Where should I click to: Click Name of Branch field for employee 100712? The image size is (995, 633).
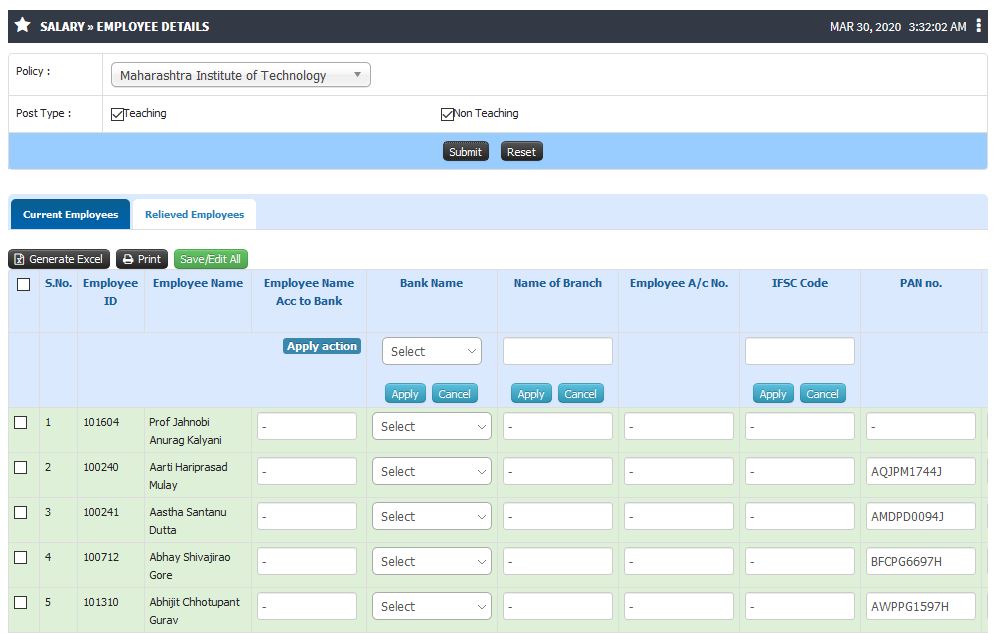tap(558, 561)
